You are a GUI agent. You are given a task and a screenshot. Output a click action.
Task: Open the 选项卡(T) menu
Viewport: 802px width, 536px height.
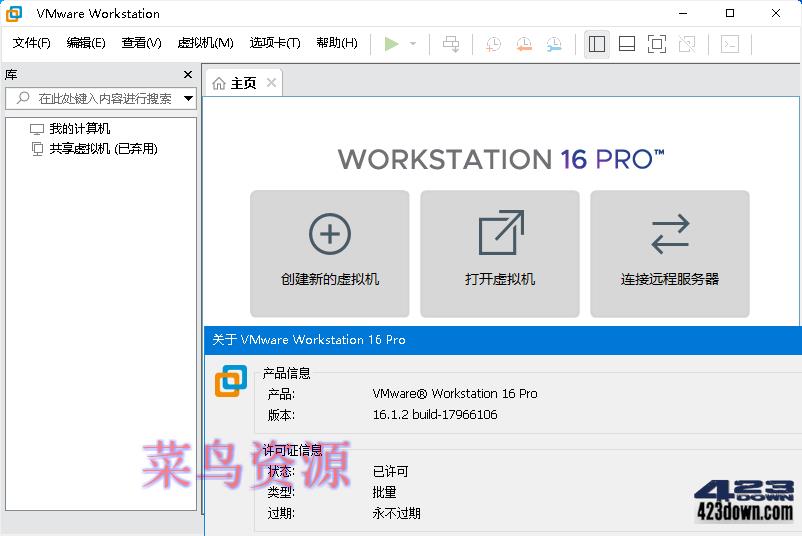tap(275, 43)
